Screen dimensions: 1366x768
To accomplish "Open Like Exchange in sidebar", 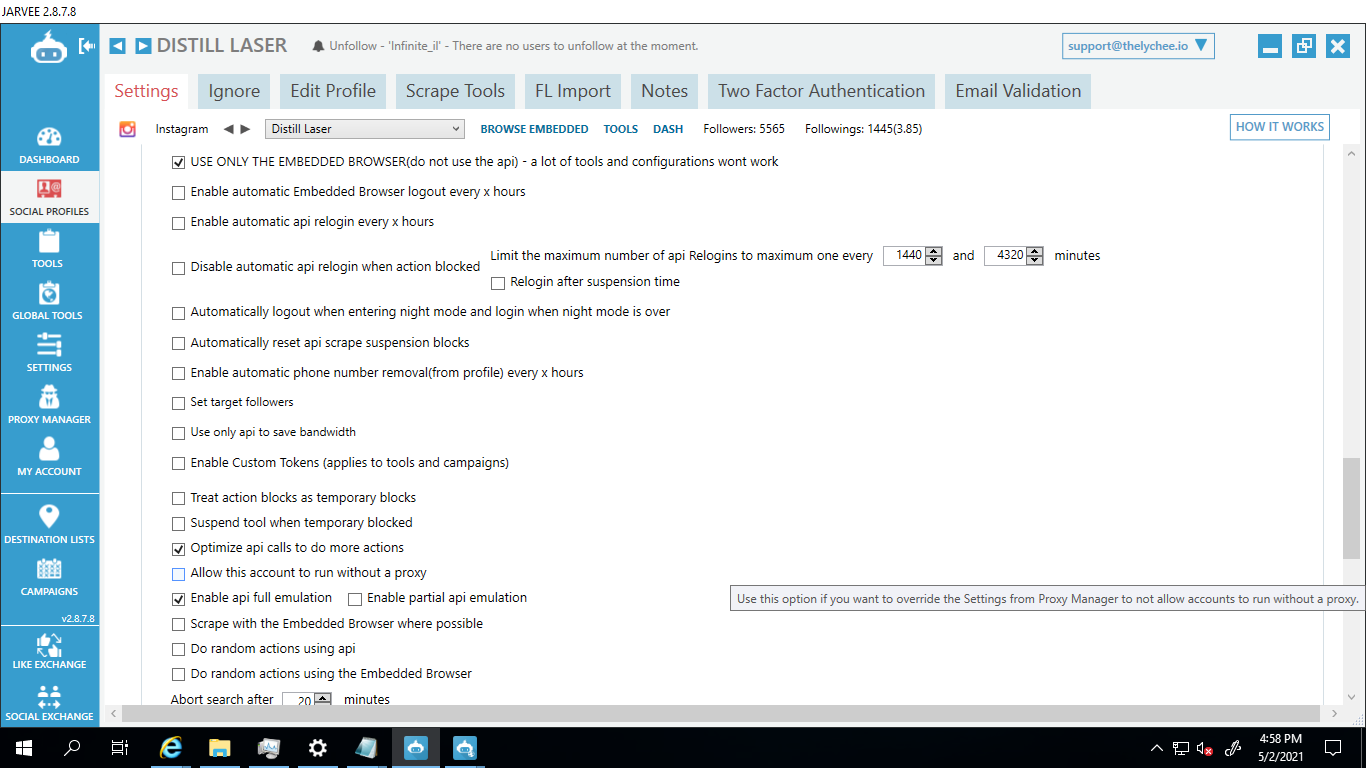I will [x=49, y=651].
